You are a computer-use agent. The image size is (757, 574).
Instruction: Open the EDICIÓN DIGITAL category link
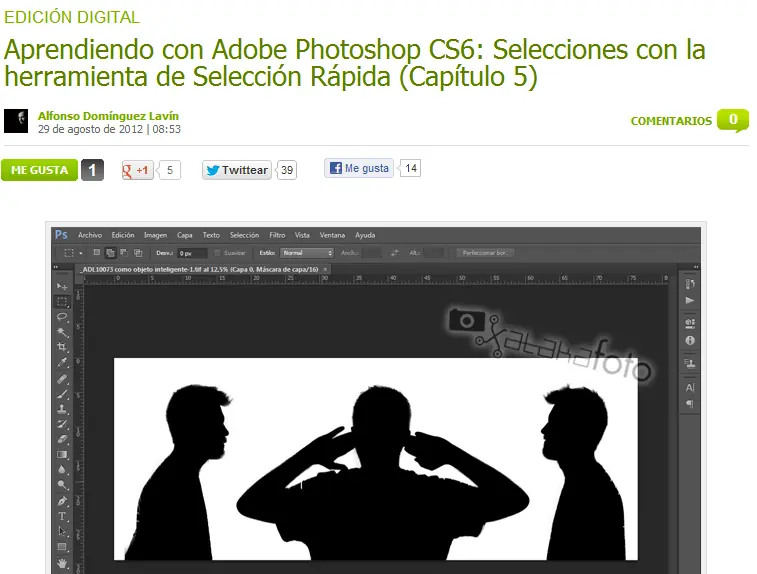71,17
